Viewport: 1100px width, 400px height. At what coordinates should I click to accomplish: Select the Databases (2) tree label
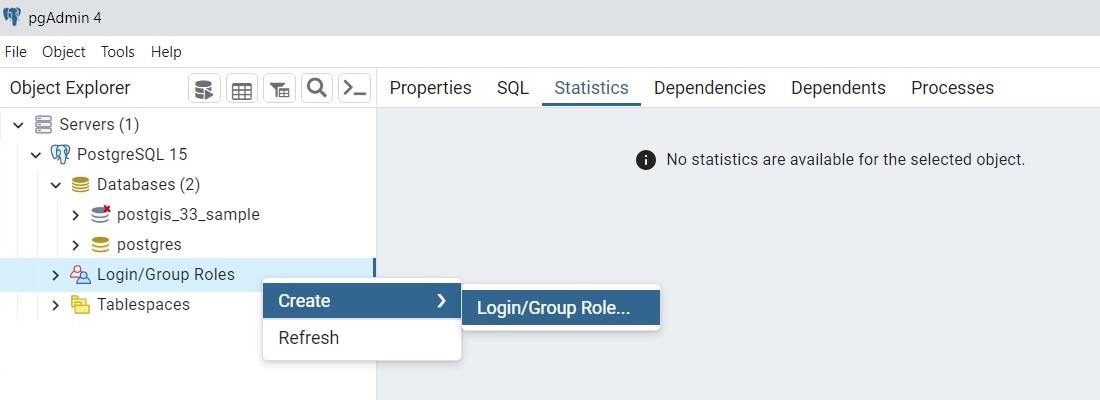click(149, 185)
